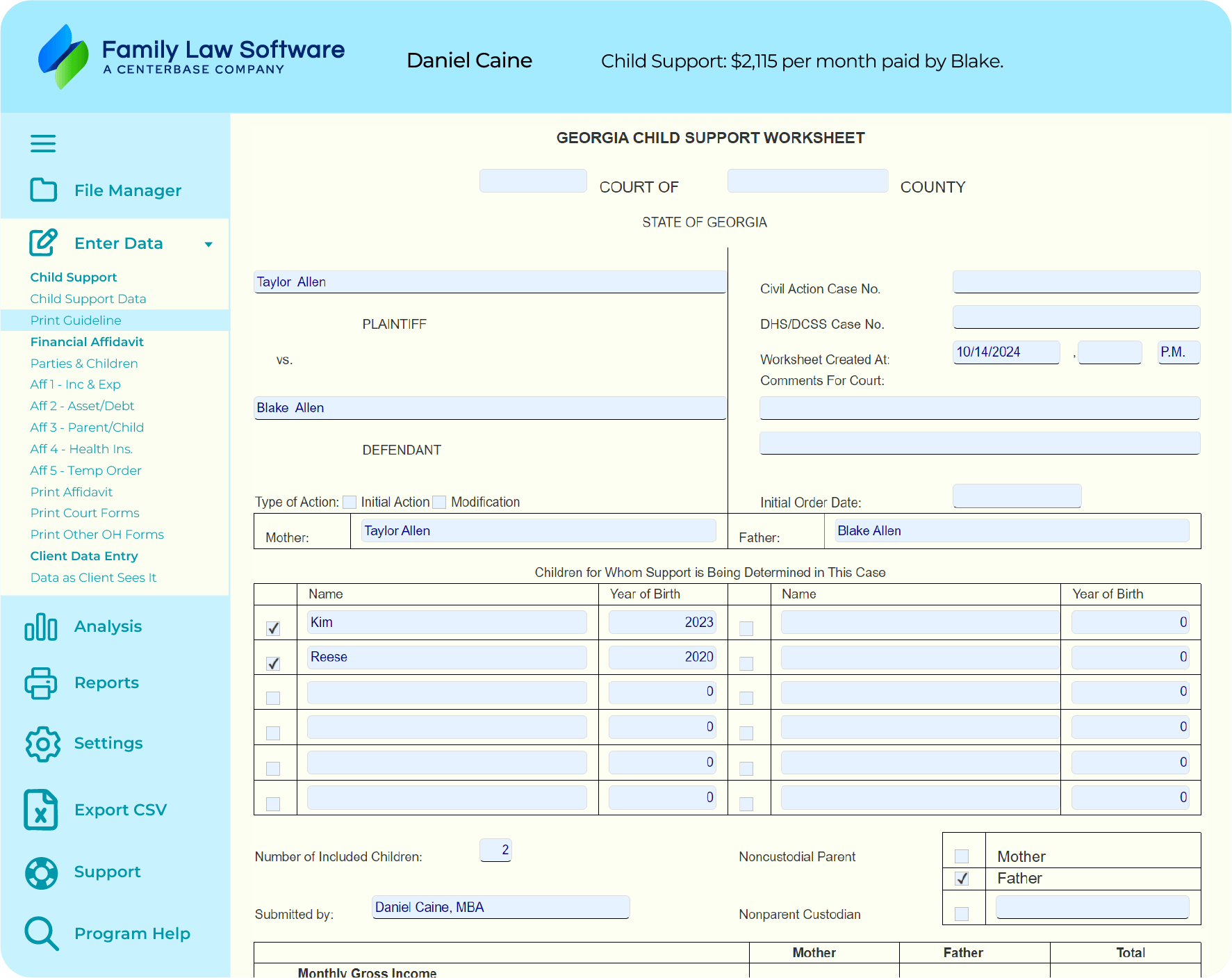Click the Civil Action Case No. field
Screen dimensions: 1232x978
(x=1076, y=282)
